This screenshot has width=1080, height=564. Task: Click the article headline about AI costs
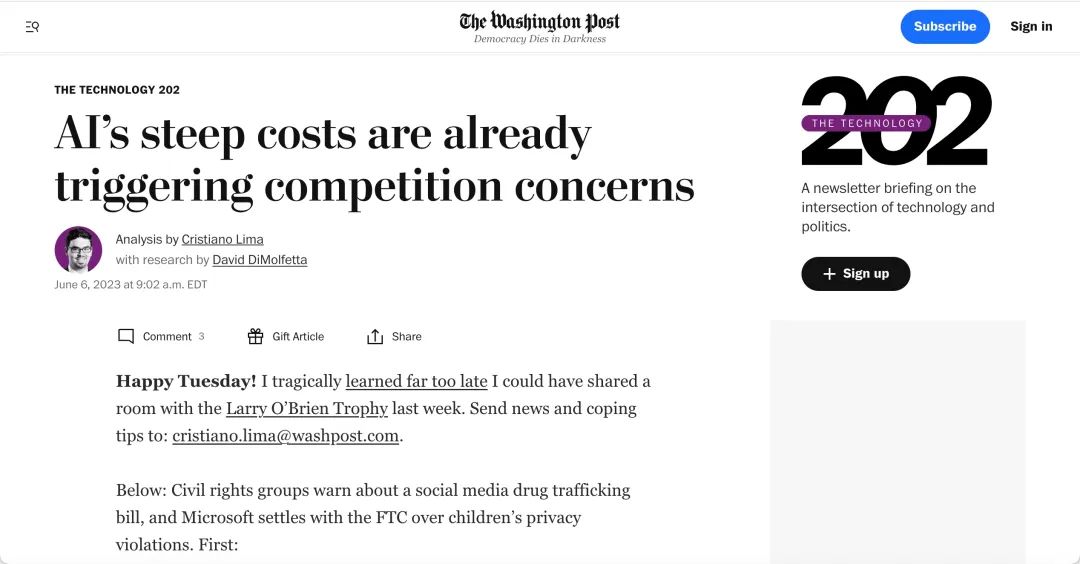pyautogui.click(x=374, y=160)
